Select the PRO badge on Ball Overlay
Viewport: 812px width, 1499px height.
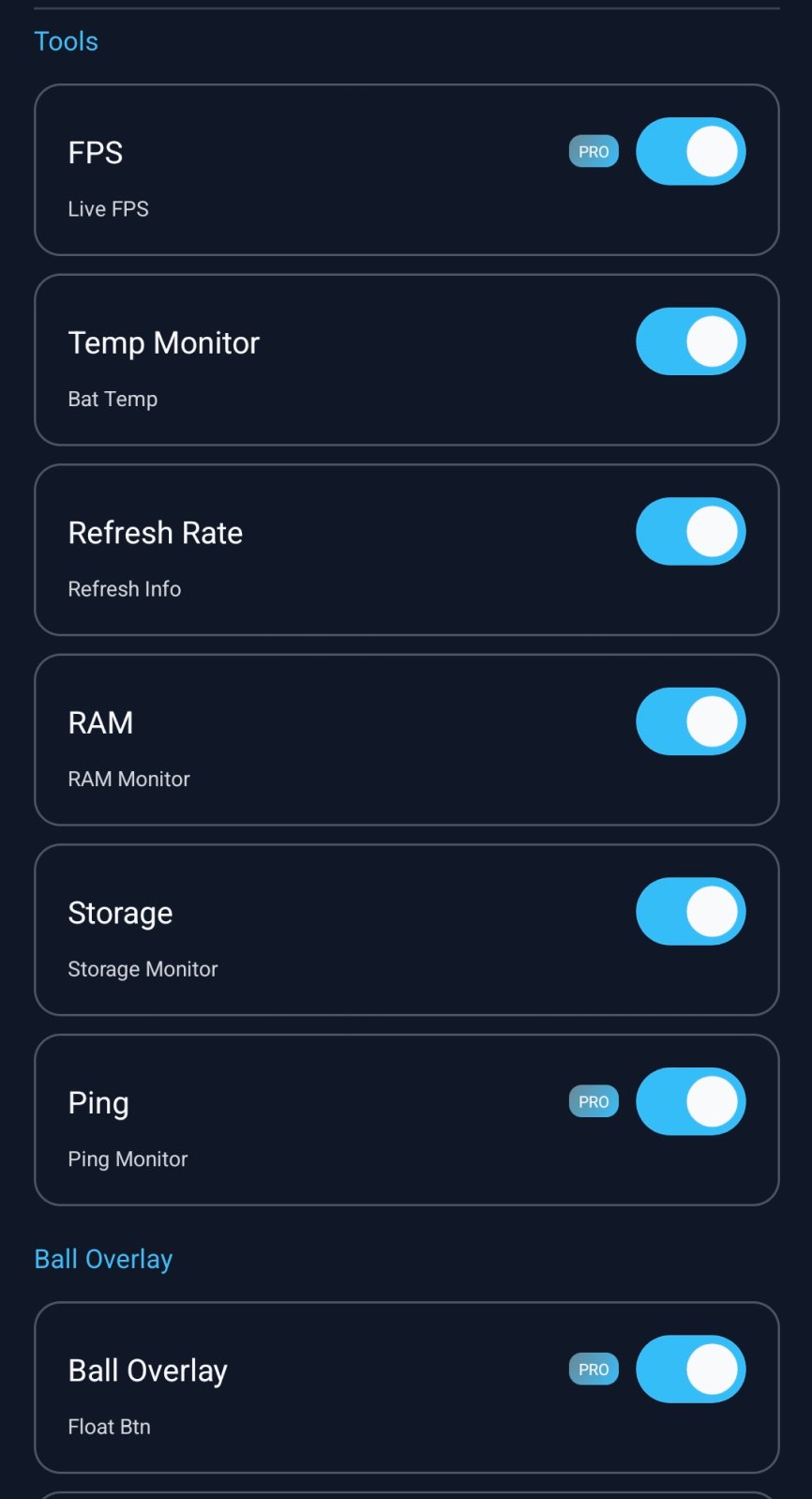pyautogui.click(x=594, y=1370)
